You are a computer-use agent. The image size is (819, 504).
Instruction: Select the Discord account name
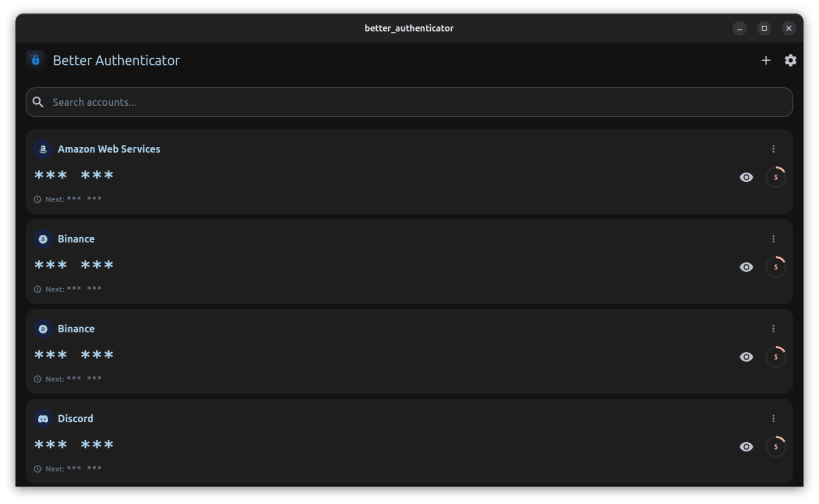(75, 419)
